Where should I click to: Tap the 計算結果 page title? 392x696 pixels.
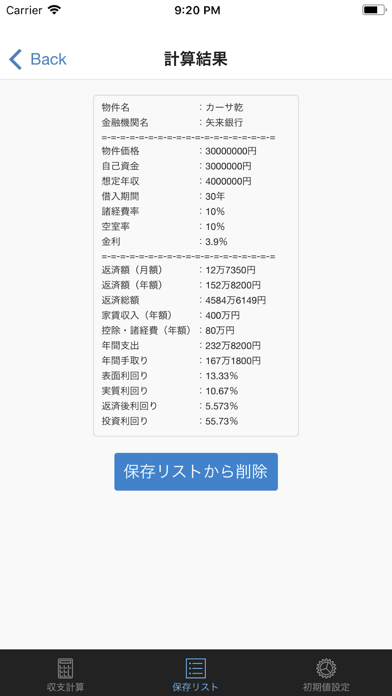(196, 59)
